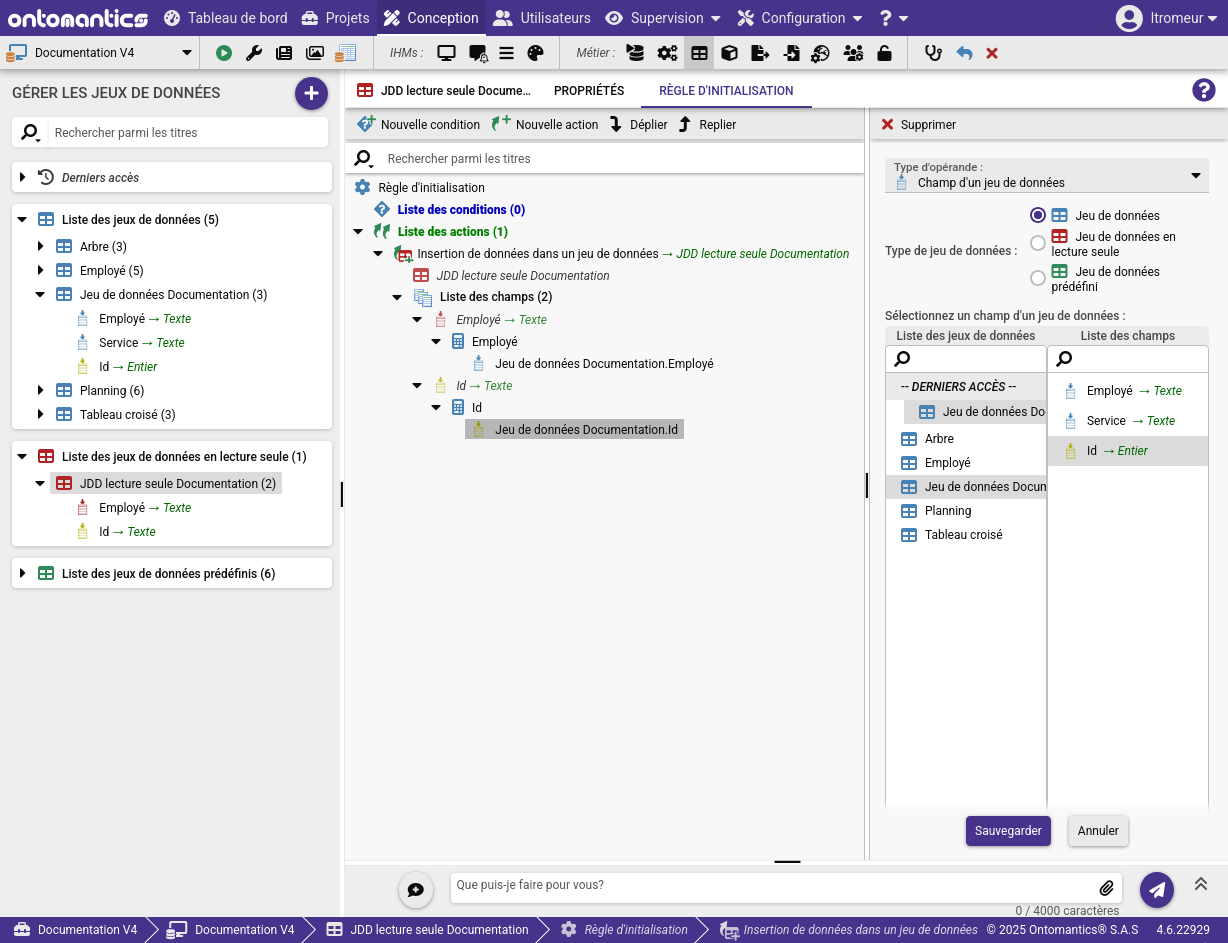Click the Déplier button
The height and width of the screenshot is (943, 1228).
pyautogui.click(x=639, y=125)
